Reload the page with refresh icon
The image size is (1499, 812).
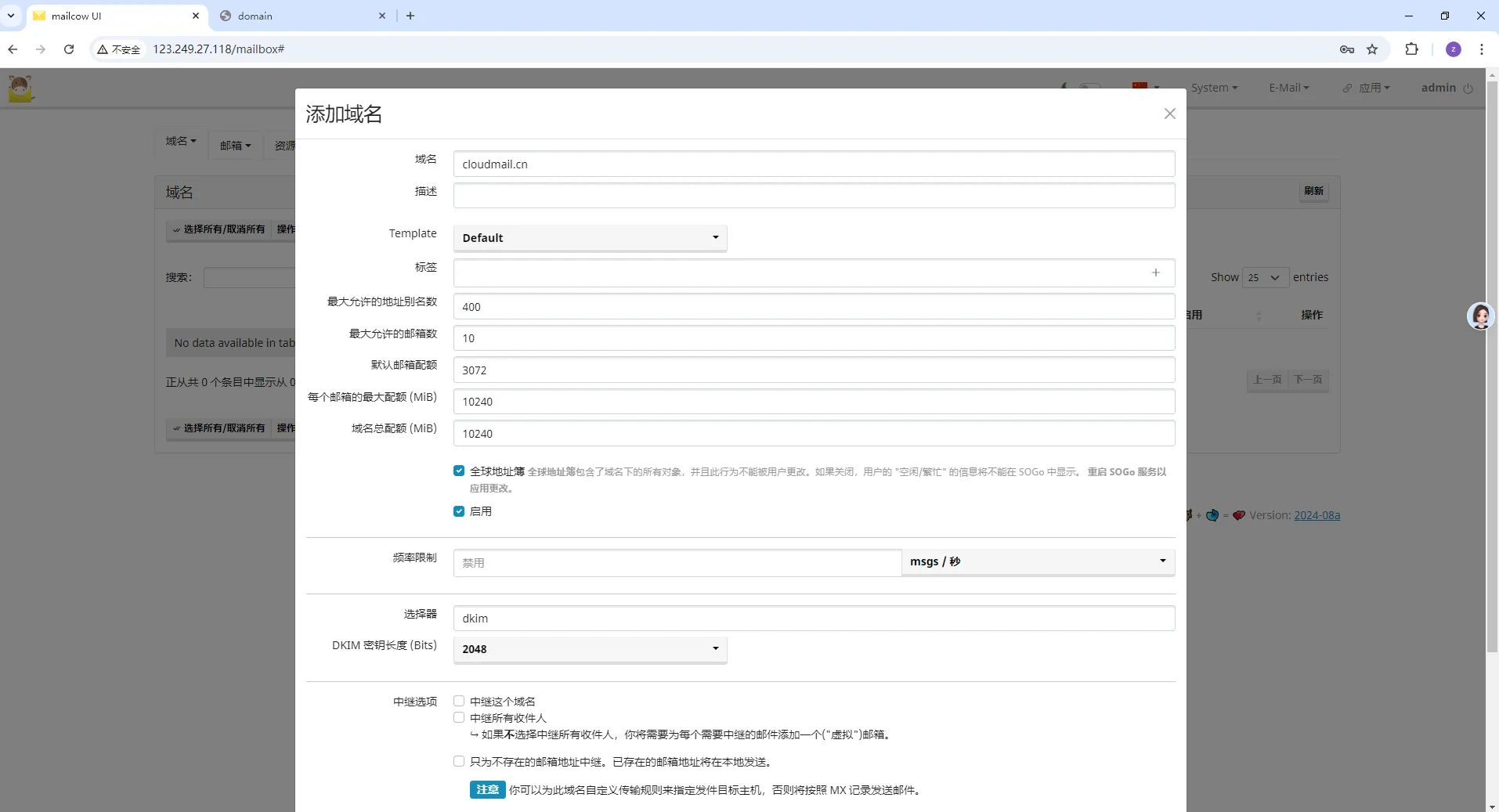[x=69, y=49]
